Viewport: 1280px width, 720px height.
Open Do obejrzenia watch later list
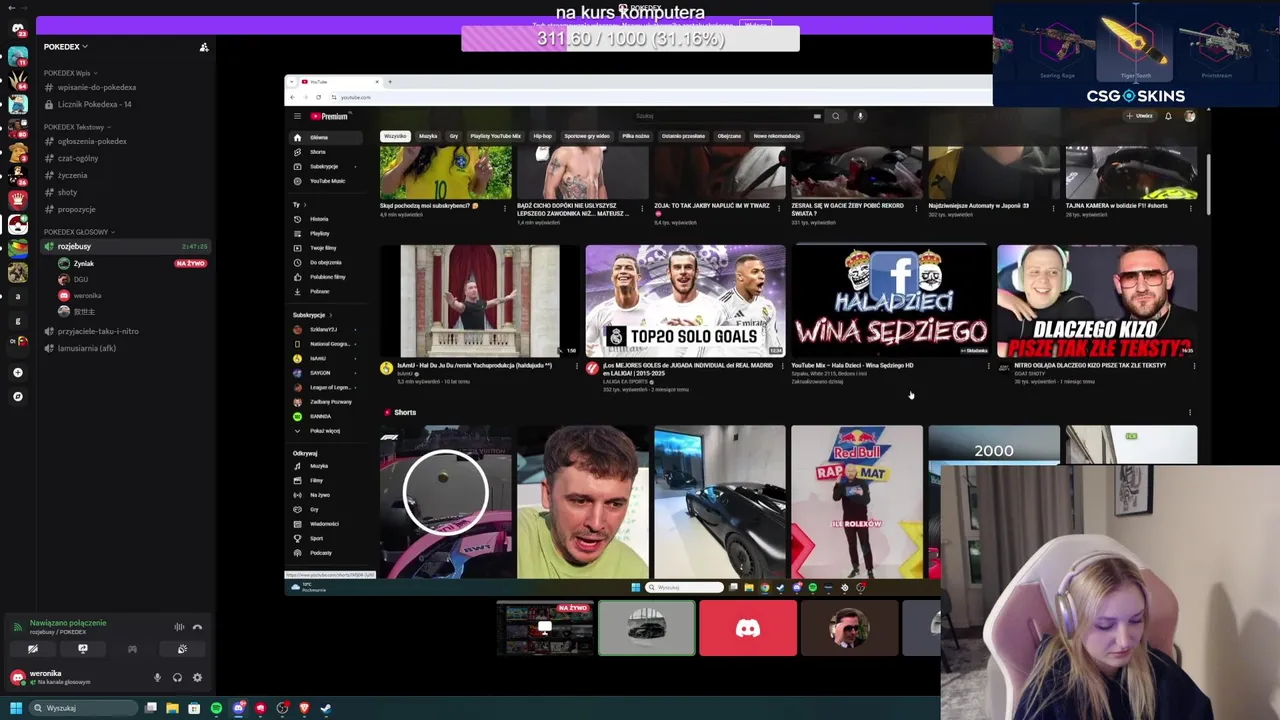pos(325,262)
